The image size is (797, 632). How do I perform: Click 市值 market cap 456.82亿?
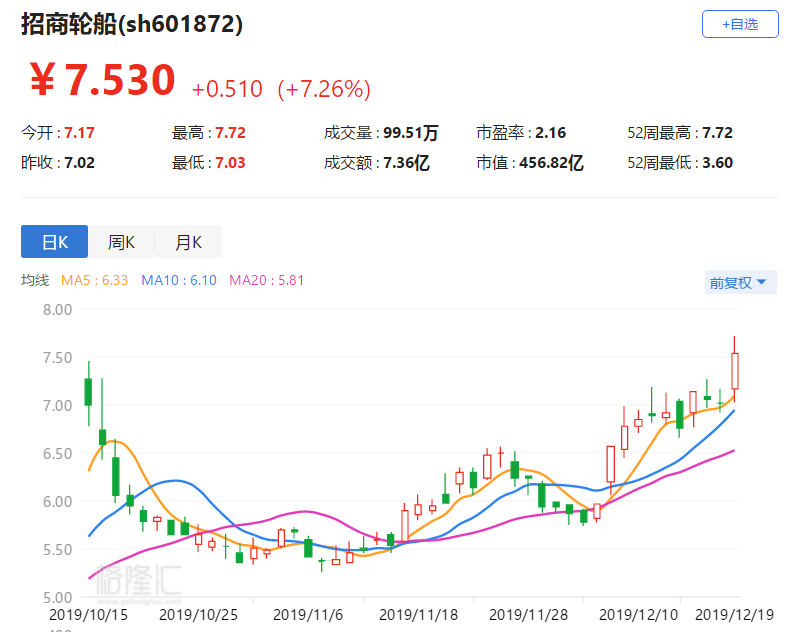(551, 163)
